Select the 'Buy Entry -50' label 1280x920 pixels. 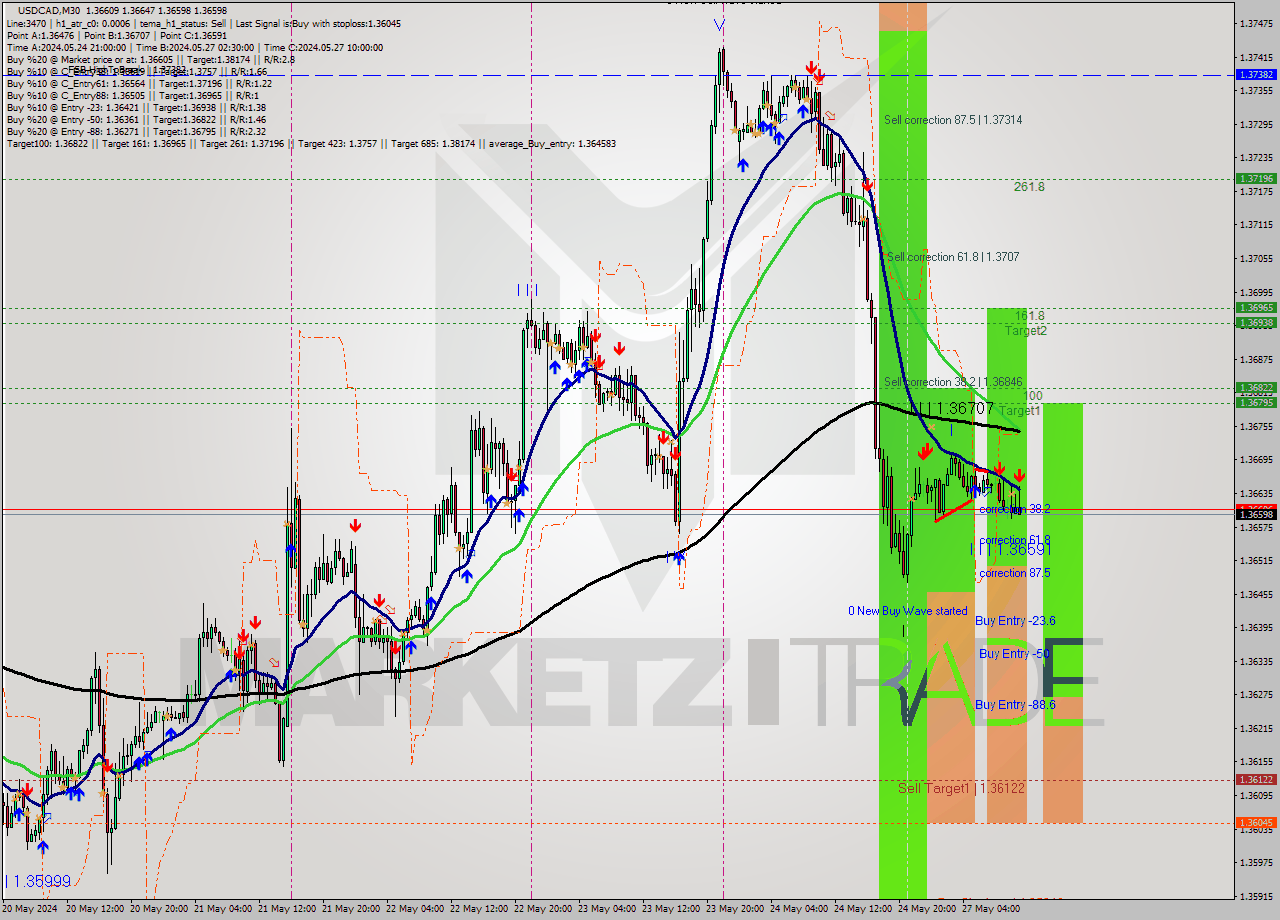[x=1014, y=654]
